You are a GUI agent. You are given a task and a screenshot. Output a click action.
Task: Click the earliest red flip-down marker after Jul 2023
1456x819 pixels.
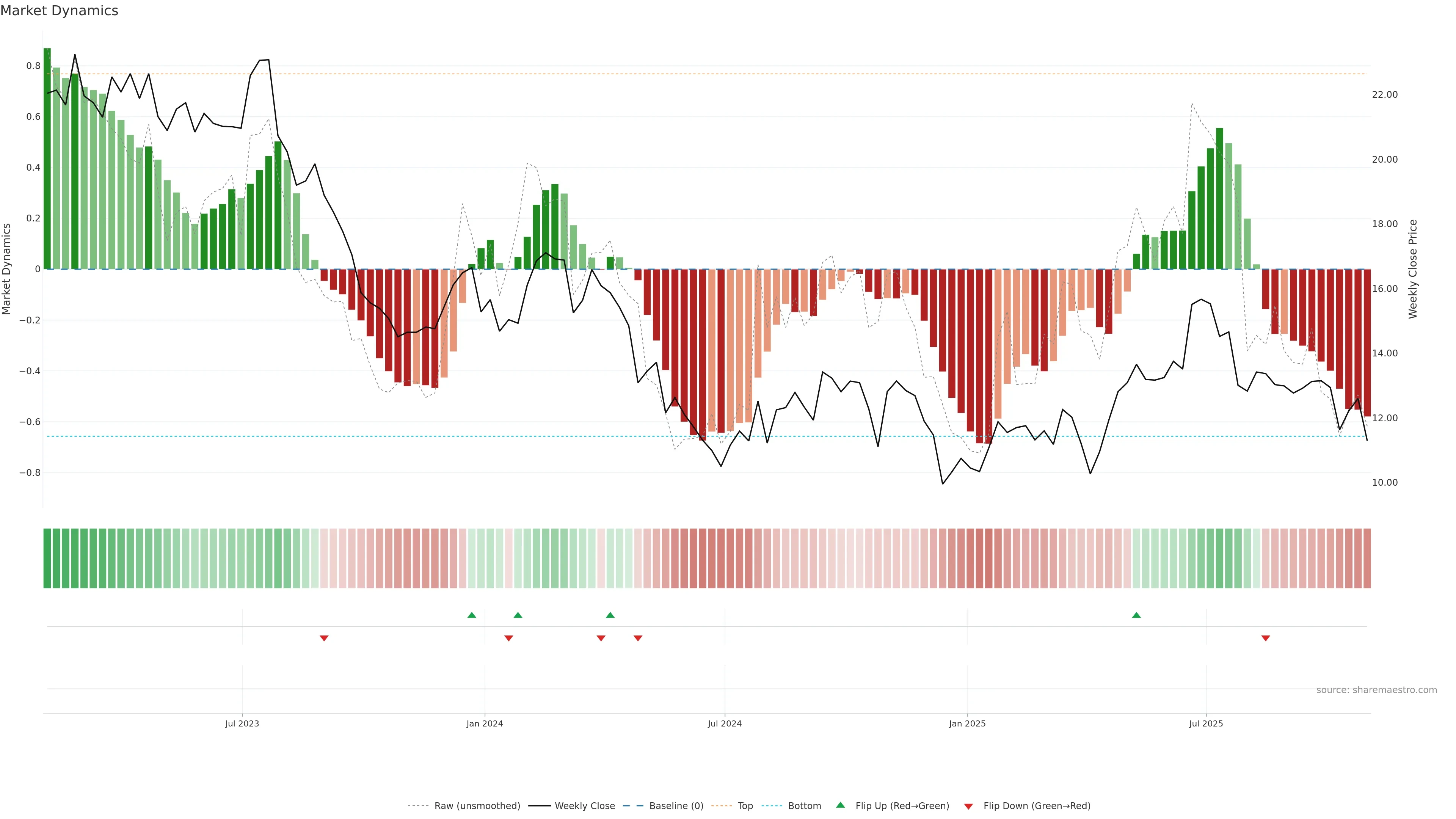pyautogui.click(x=324, y=638)
